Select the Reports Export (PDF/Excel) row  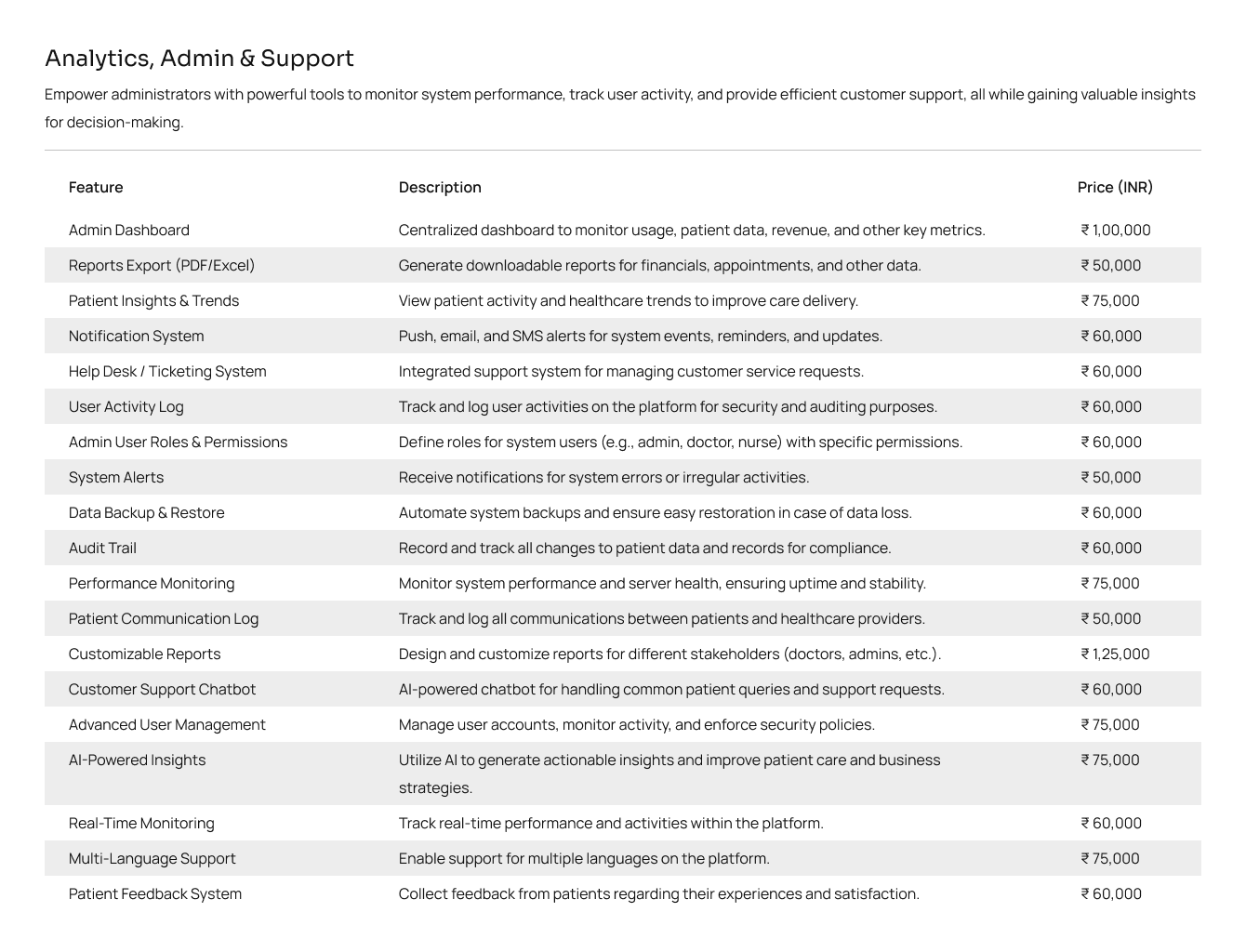click(x=623, y=265)
